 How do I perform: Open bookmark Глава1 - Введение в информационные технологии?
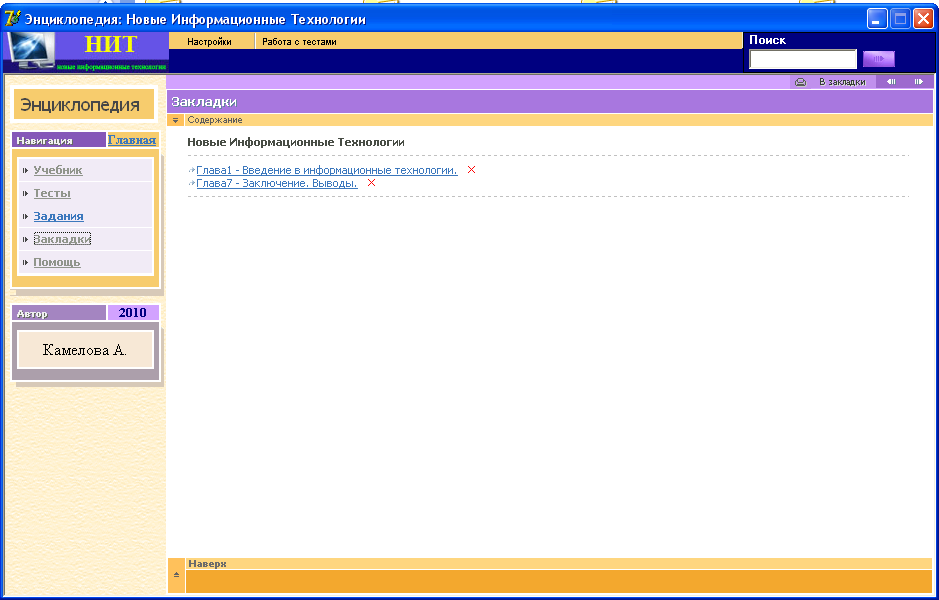(327, 170)
